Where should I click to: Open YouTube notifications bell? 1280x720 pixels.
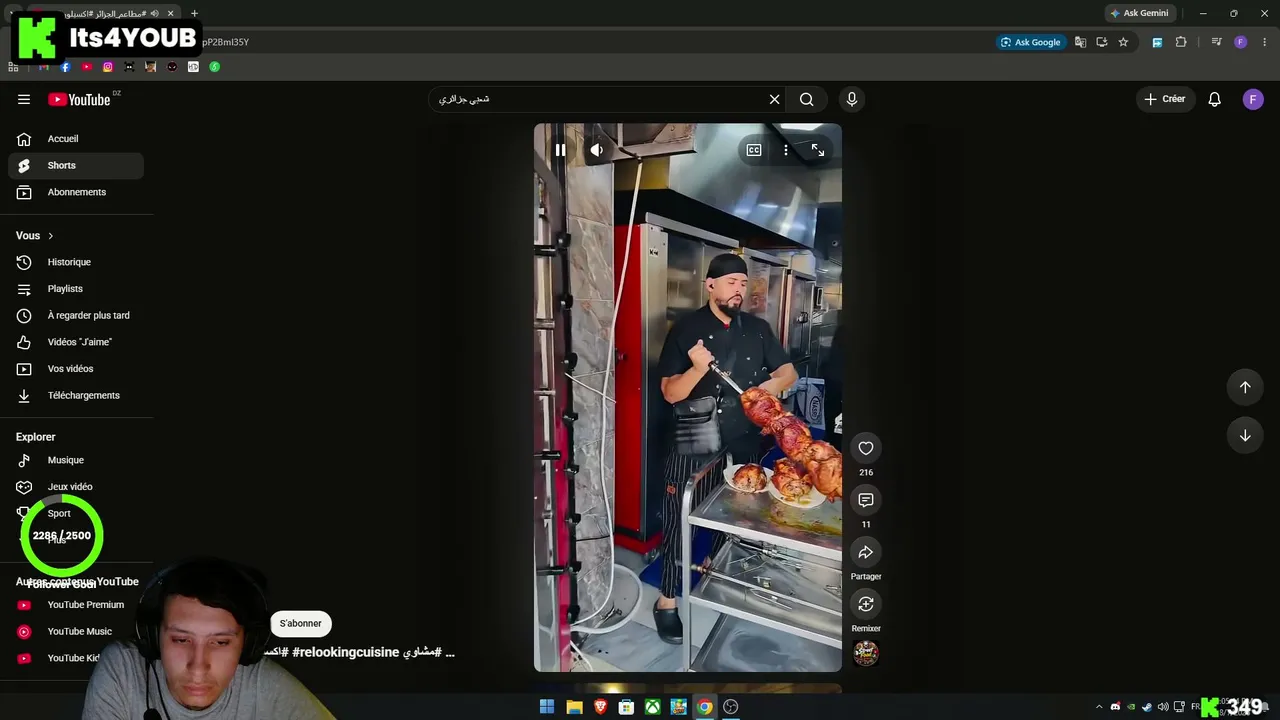[1215, 99]
